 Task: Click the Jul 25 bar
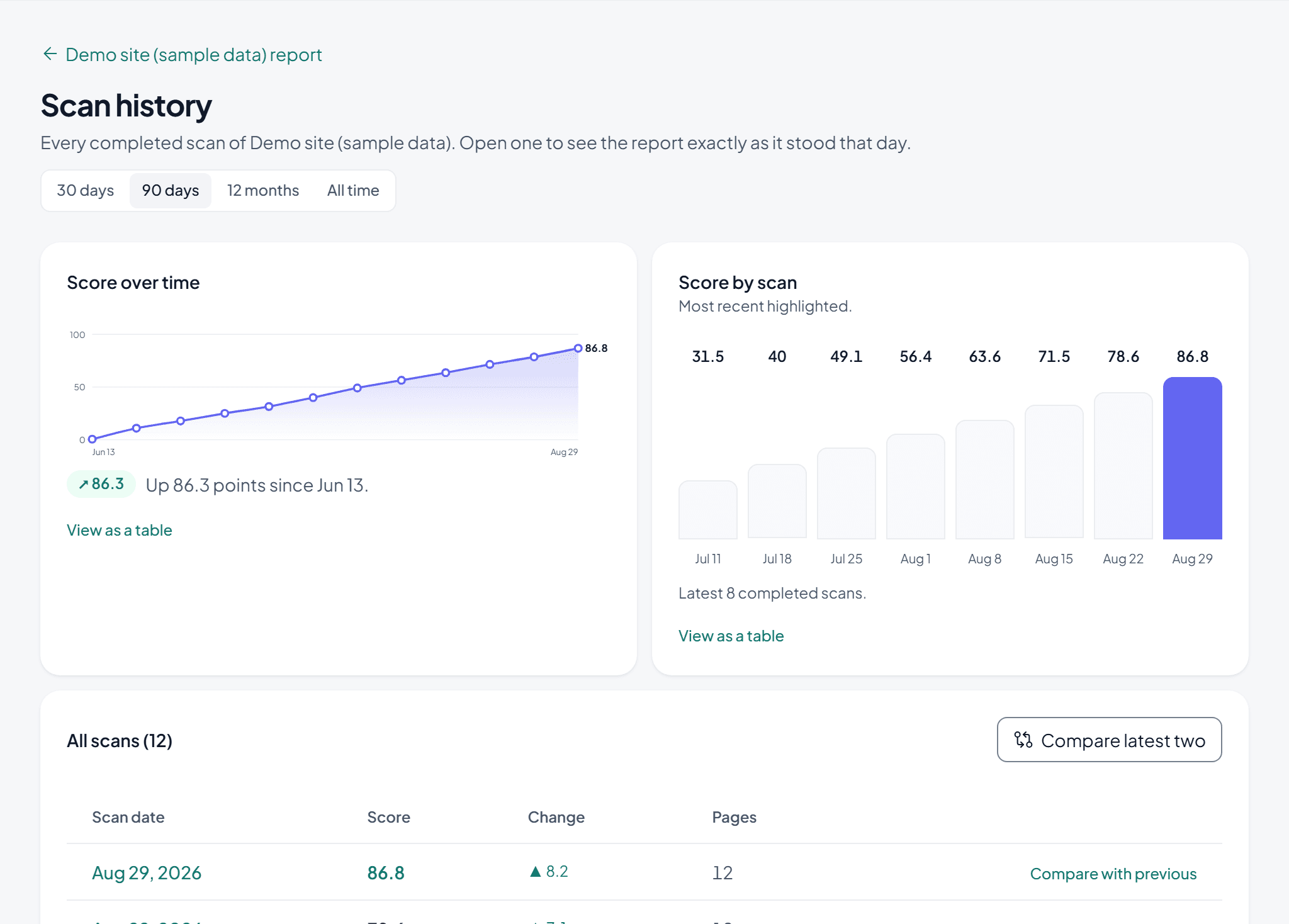pyautogui.click(x=847, y=493)
